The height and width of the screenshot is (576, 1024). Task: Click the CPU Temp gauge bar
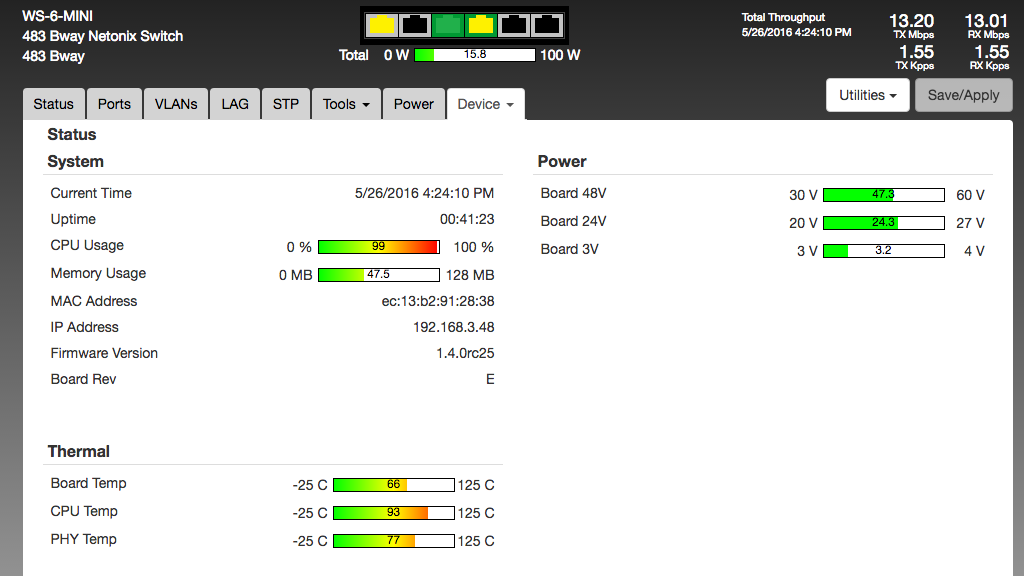click(x=393, y=513)
